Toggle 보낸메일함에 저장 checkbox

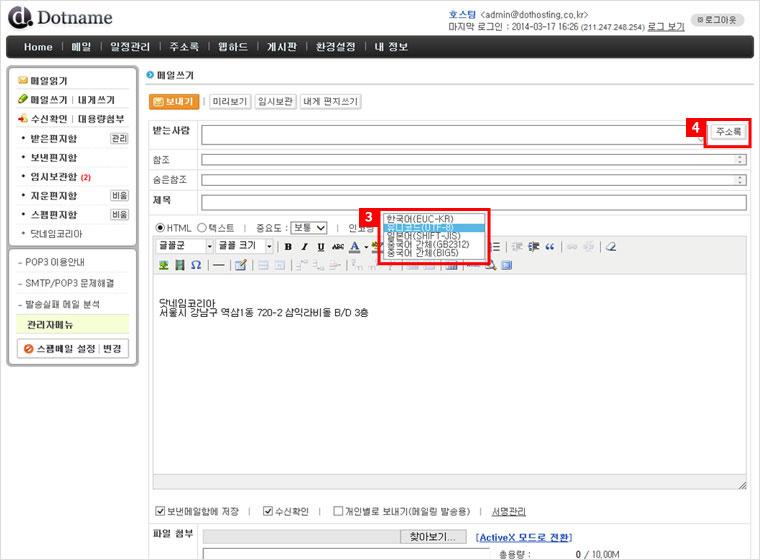161,511
